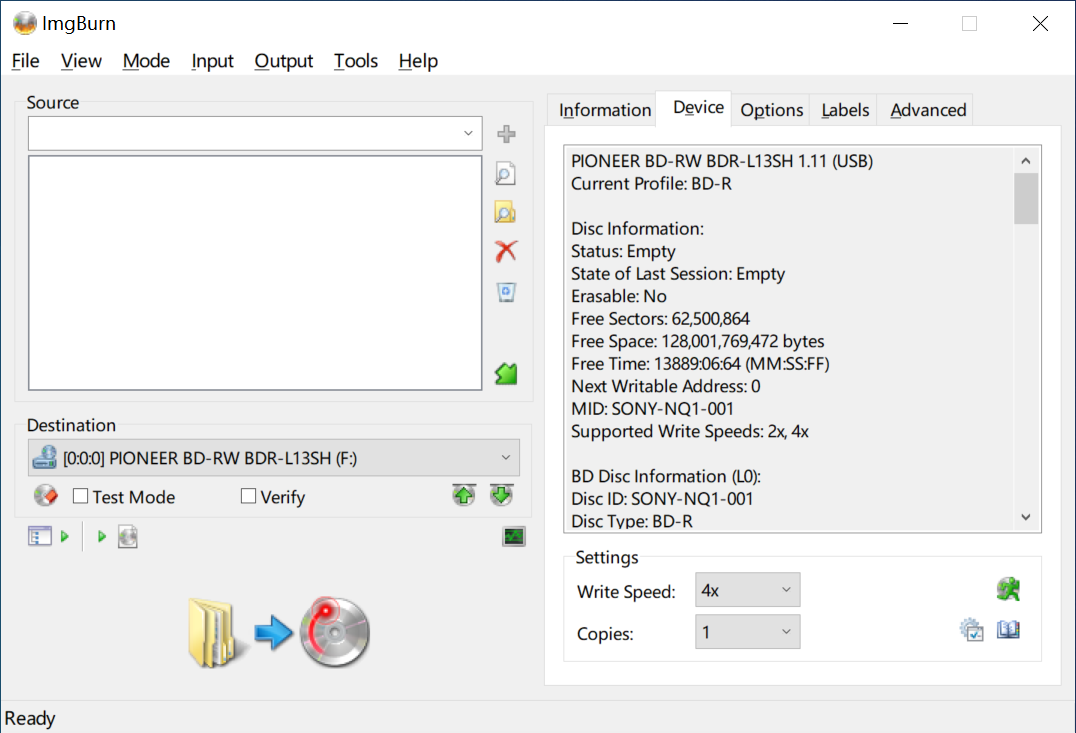
Task: Click the erase disc icon beside Test Mode
Action: [45, 495]
